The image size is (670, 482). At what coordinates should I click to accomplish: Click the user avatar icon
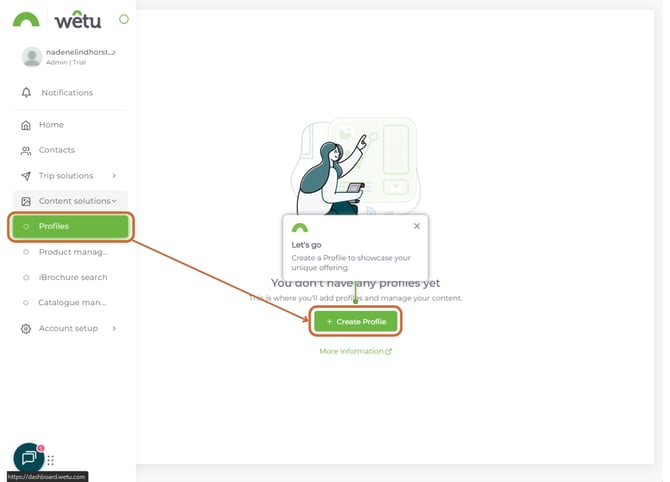coord(32,57)
